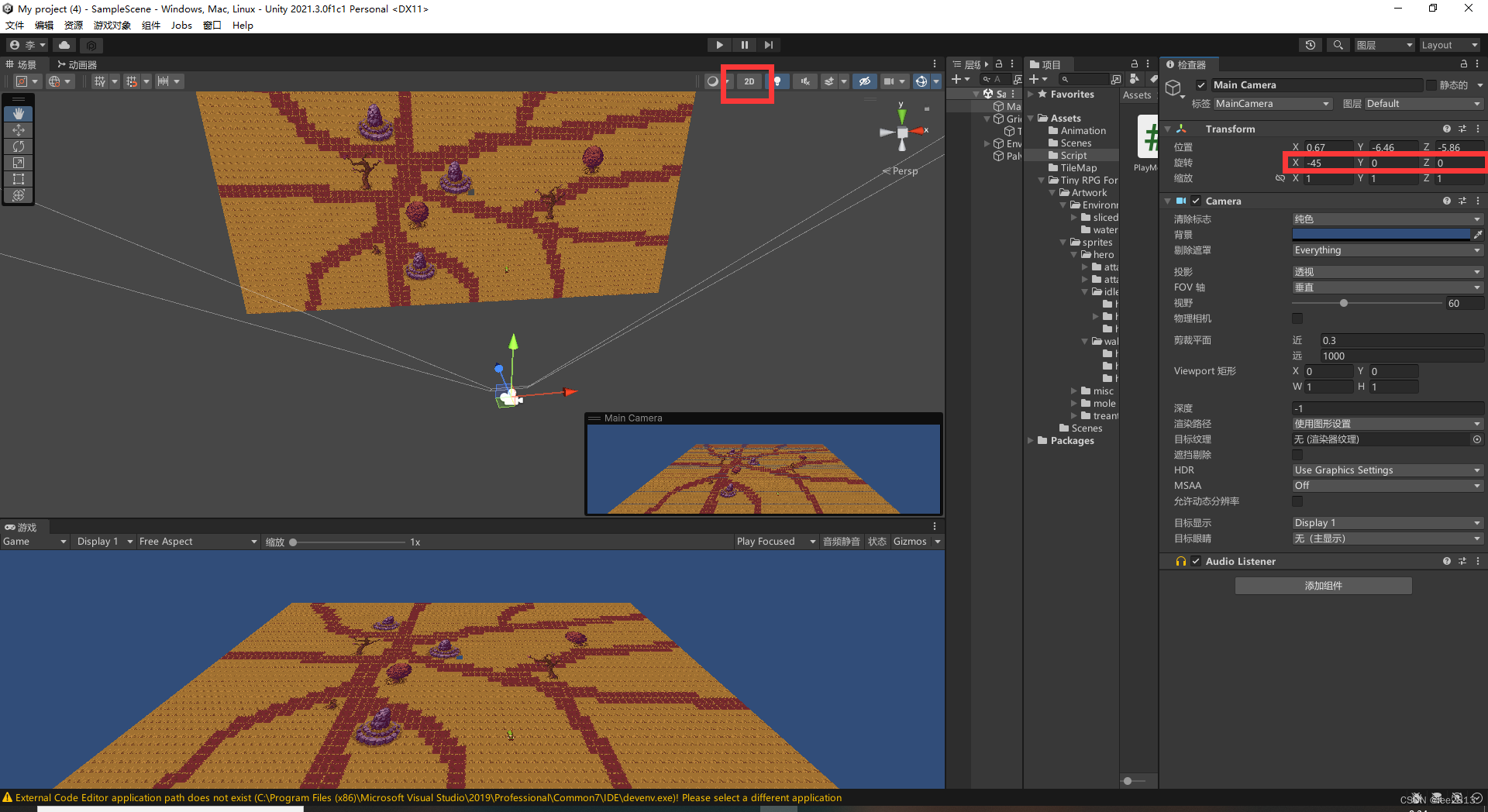
Task: Click the orientation gizmo cube center
Action: coord(902,132)
